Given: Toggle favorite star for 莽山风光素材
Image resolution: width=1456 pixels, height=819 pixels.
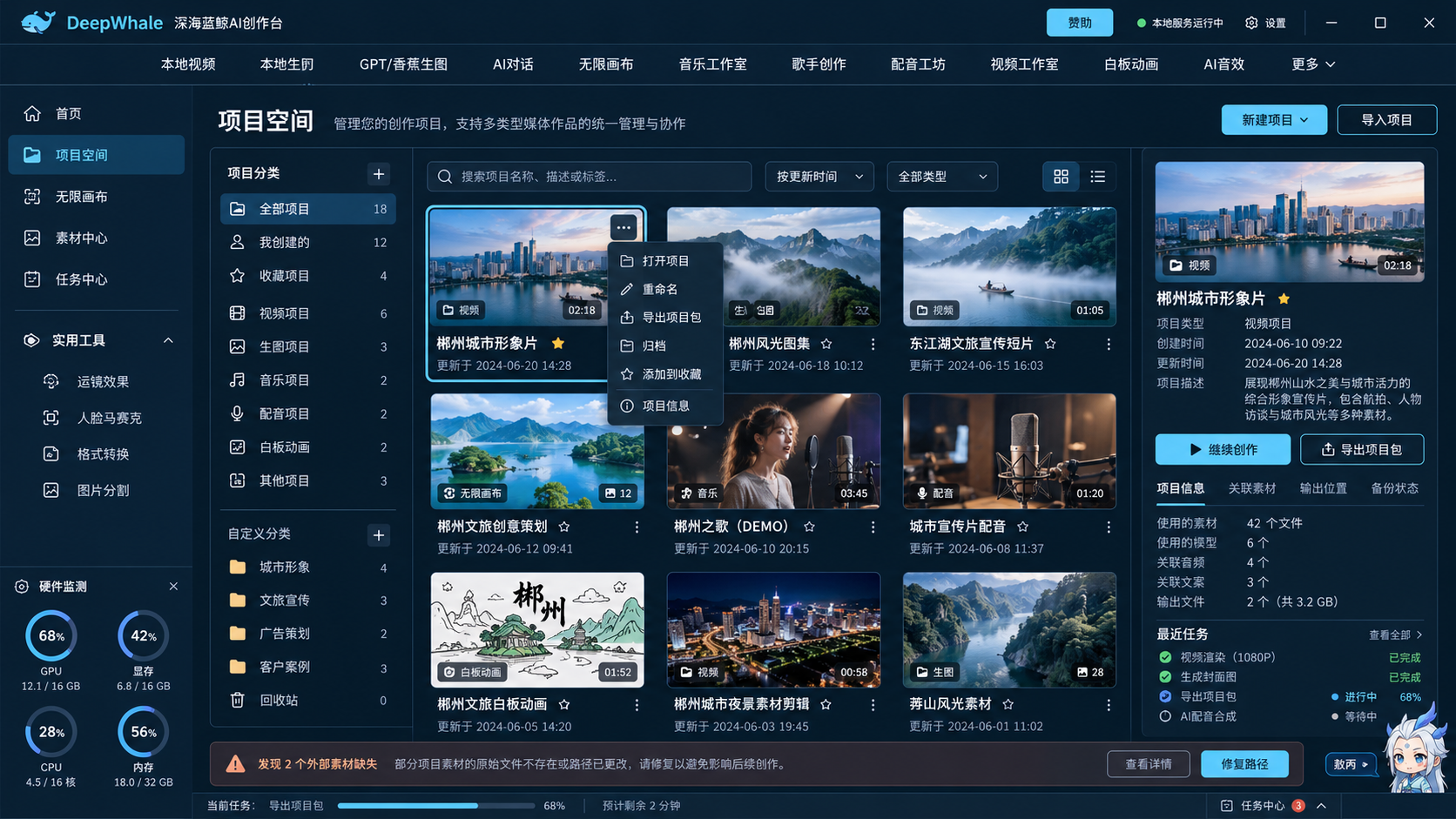Looking at the screenshot, I should tap(1008, 704).
